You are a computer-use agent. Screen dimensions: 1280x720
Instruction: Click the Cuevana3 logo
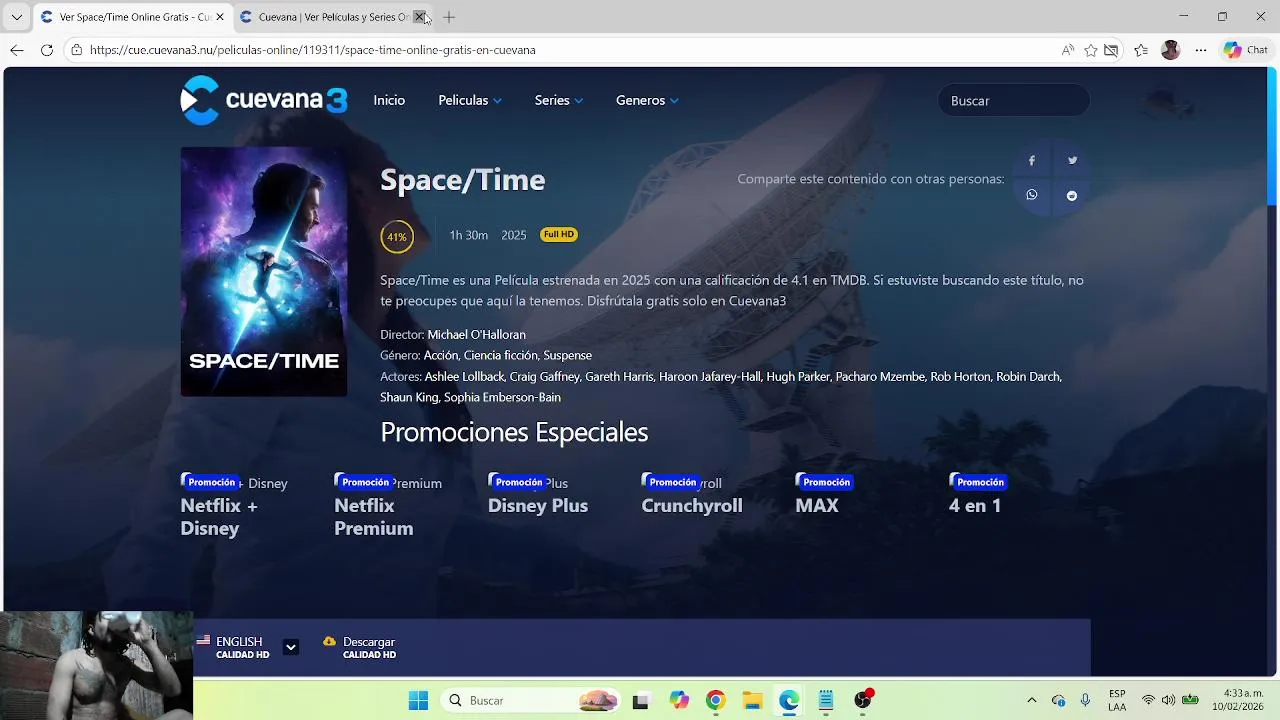tap(264, 100)
